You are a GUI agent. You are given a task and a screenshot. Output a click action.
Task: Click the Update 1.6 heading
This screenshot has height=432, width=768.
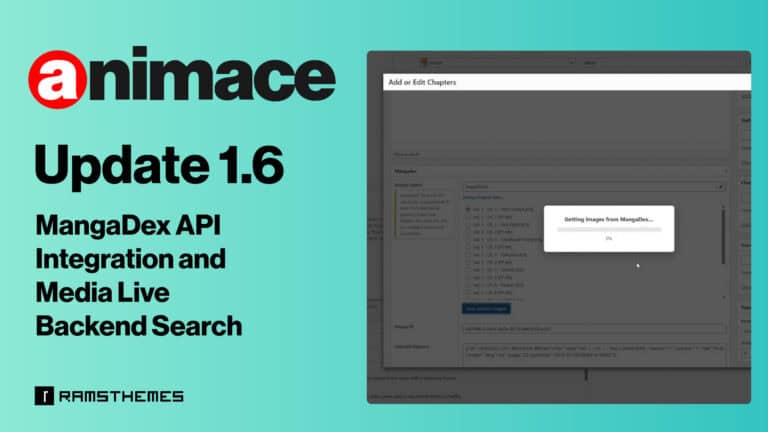click(159, 167)
